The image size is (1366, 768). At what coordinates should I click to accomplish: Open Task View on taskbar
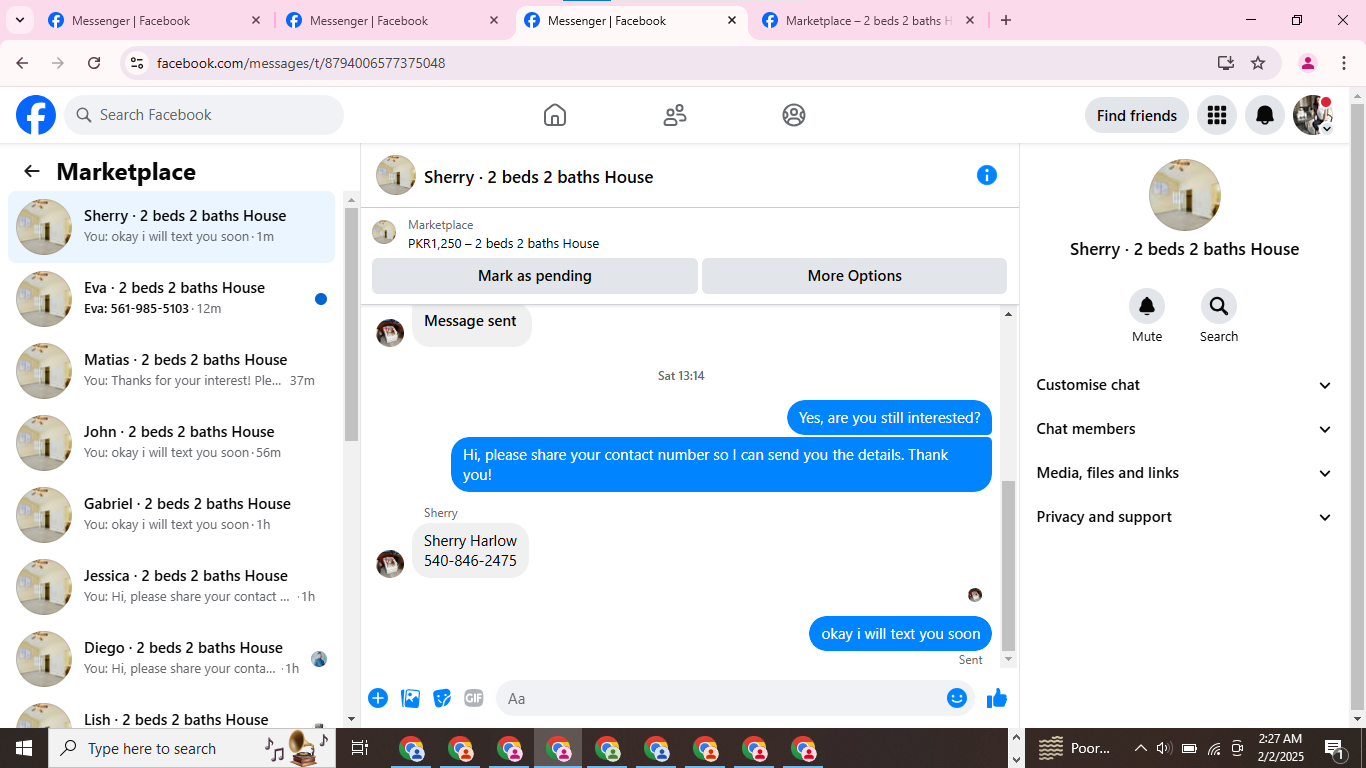[360, 748]
